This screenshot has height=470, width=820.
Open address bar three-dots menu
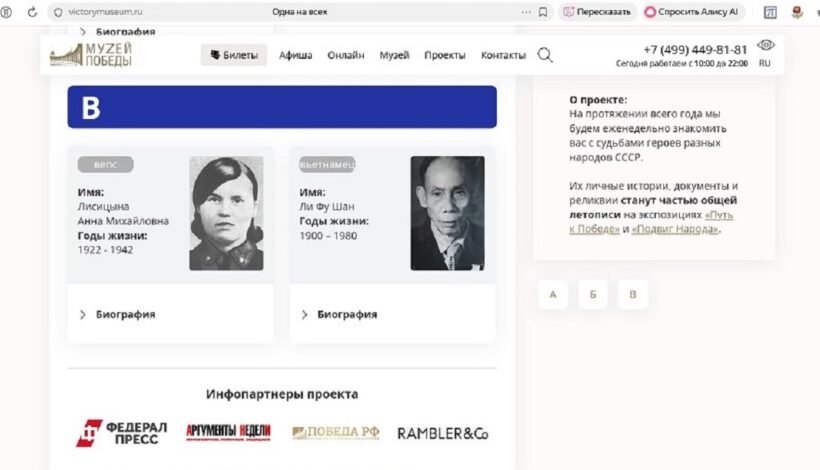[526, 12]
